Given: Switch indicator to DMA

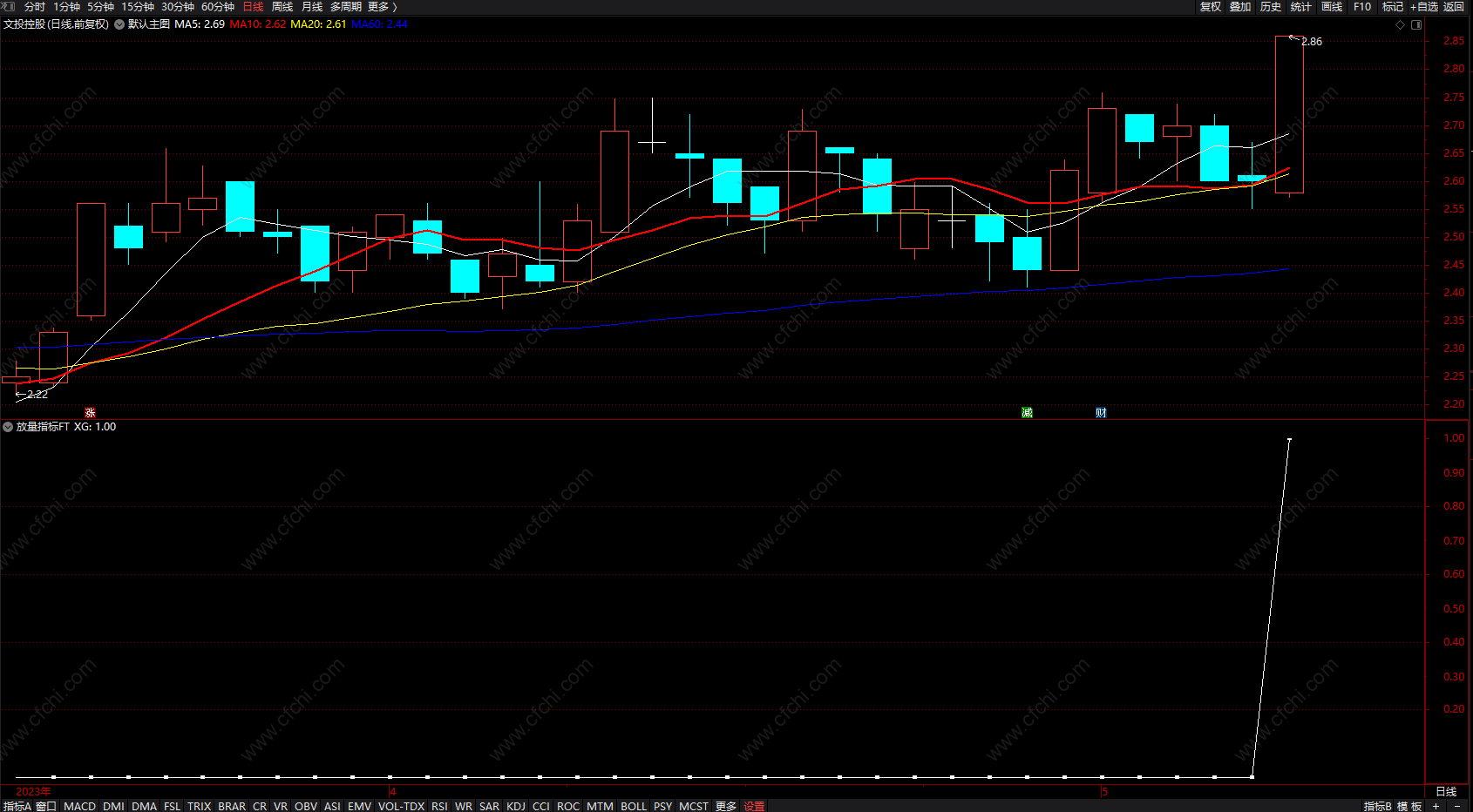Looking at the screenshot, I should click(144, 806).
